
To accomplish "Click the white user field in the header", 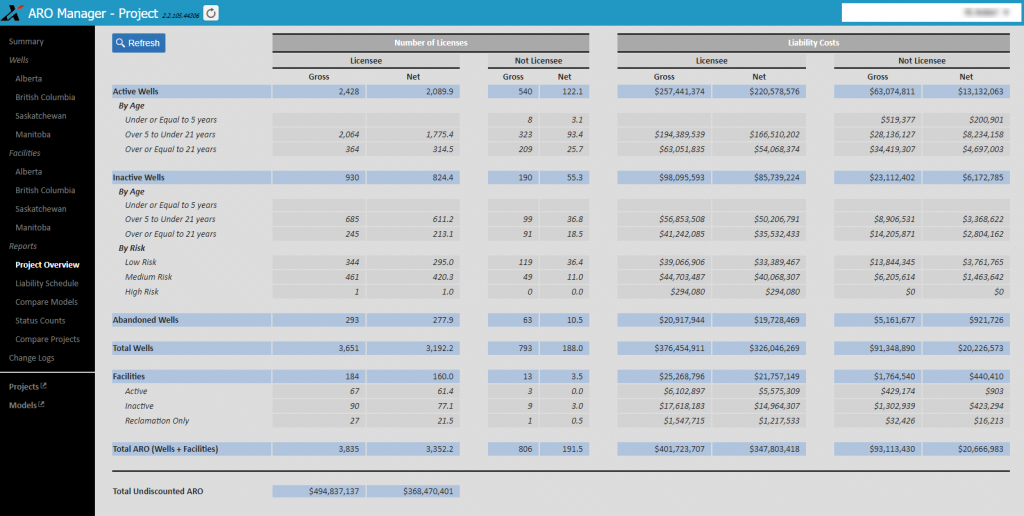I will (926, 12).
